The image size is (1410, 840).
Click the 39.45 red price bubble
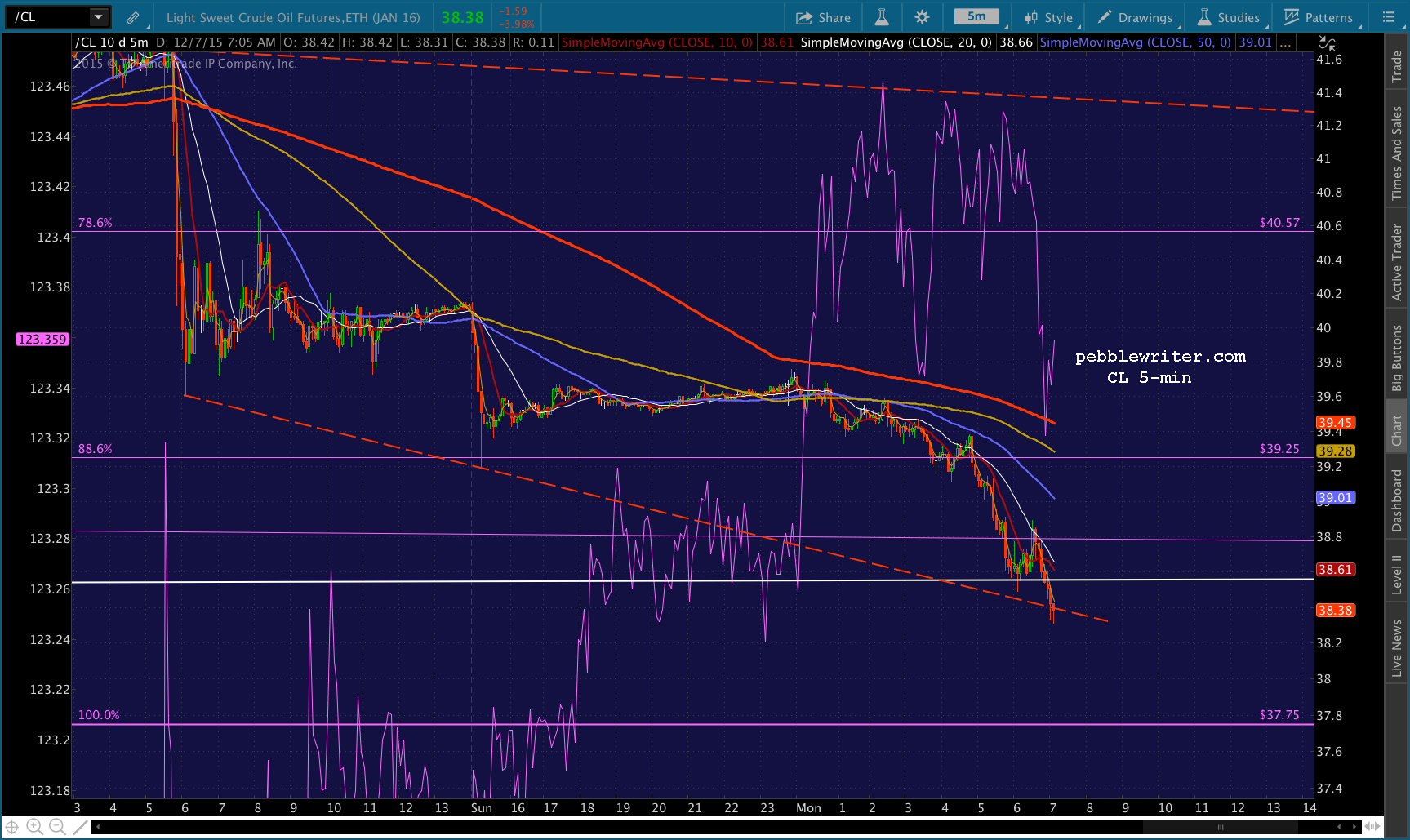[1336, 423]
